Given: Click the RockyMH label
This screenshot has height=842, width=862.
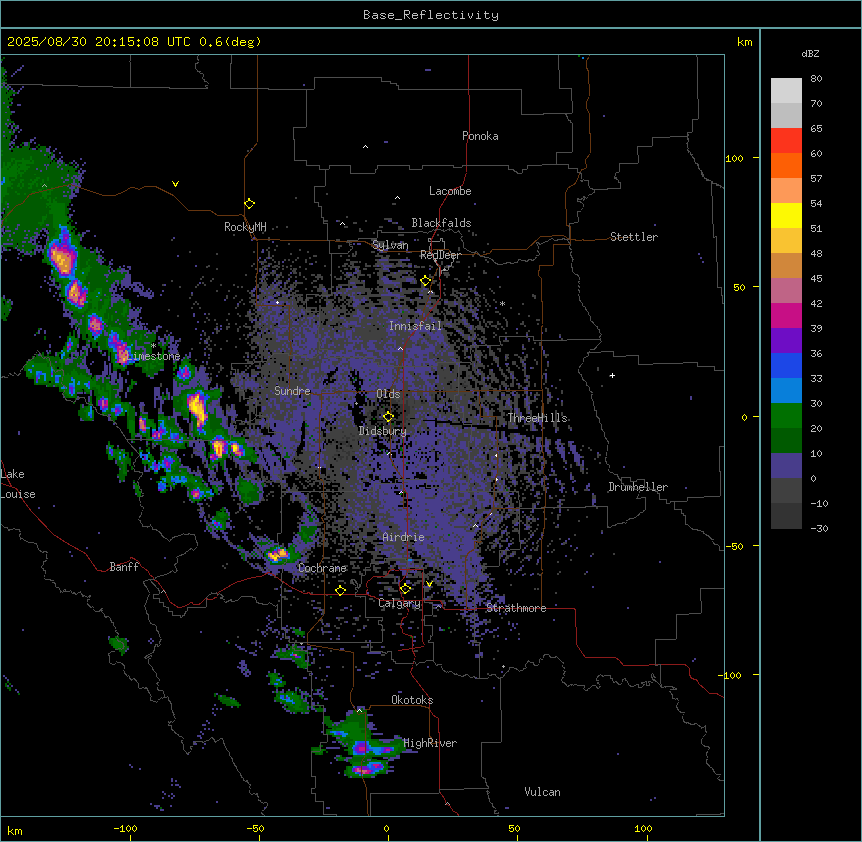Looking at the screenshot, I should (245, 227).
